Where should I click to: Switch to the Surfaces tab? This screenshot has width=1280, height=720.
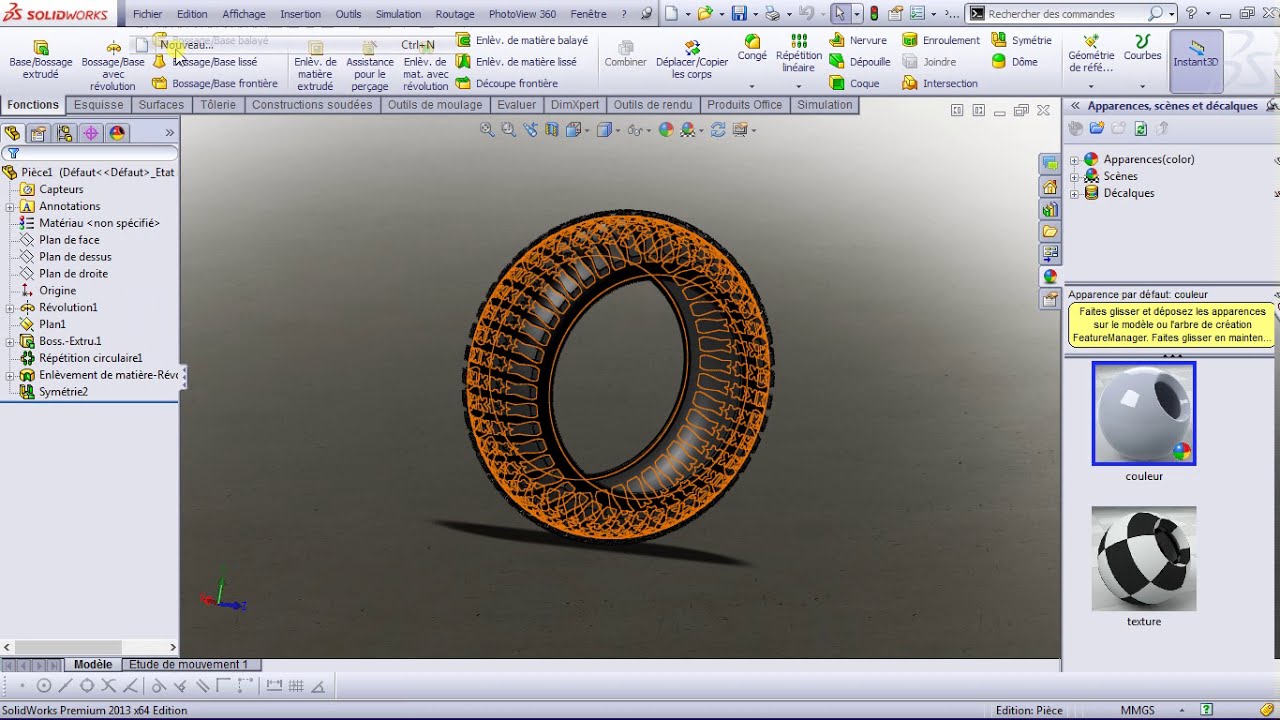pyautogui.click(x=161, y=105)
